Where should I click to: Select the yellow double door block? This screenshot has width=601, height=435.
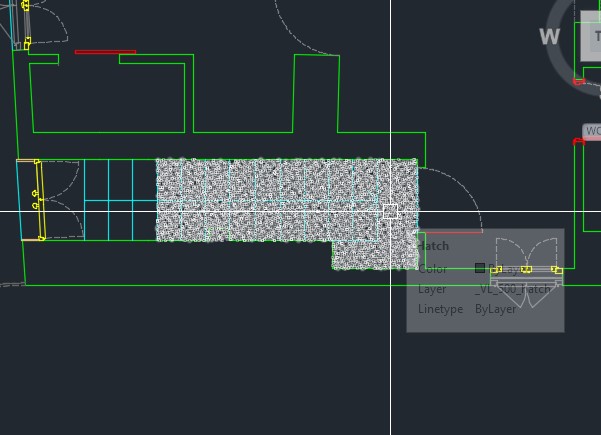coord(526,268)
